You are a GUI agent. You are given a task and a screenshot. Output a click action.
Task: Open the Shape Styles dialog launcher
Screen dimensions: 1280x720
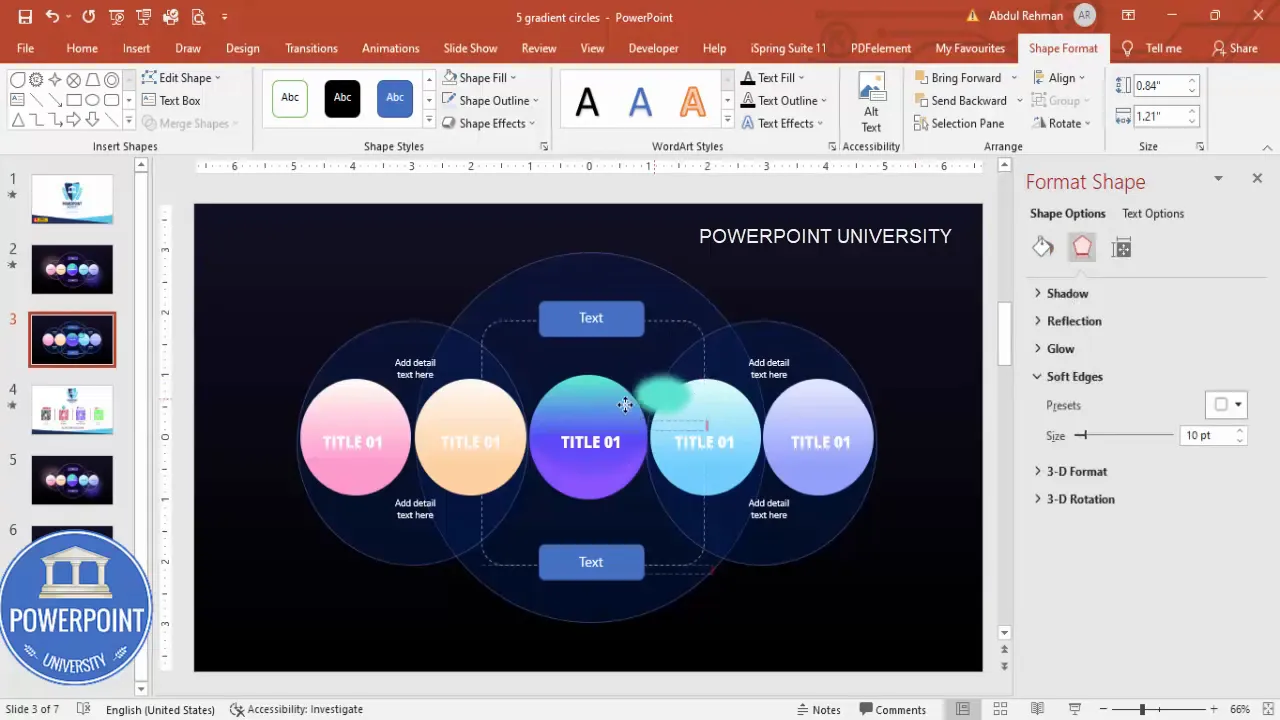point(544,146)
